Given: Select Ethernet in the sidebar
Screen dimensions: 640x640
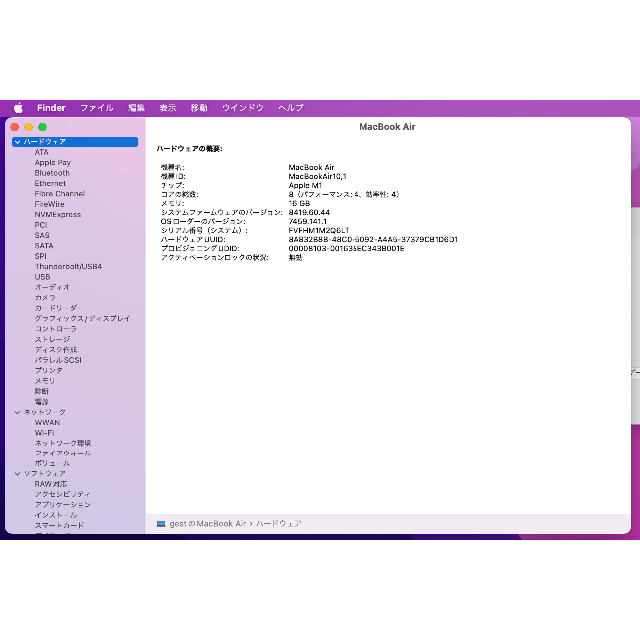Looking at the screenshot, I should (50, 184).
